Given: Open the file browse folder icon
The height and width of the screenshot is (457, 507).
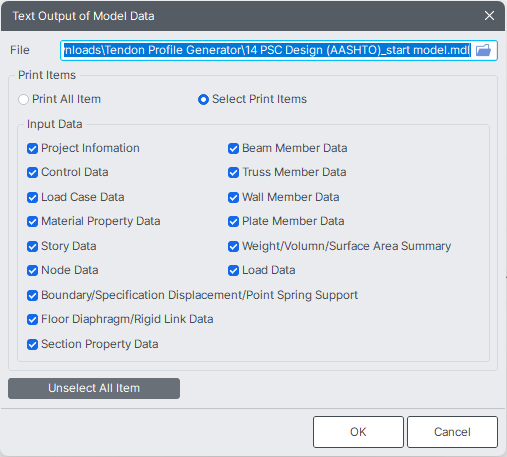Looking at the screenshot, I should (483, 50).
